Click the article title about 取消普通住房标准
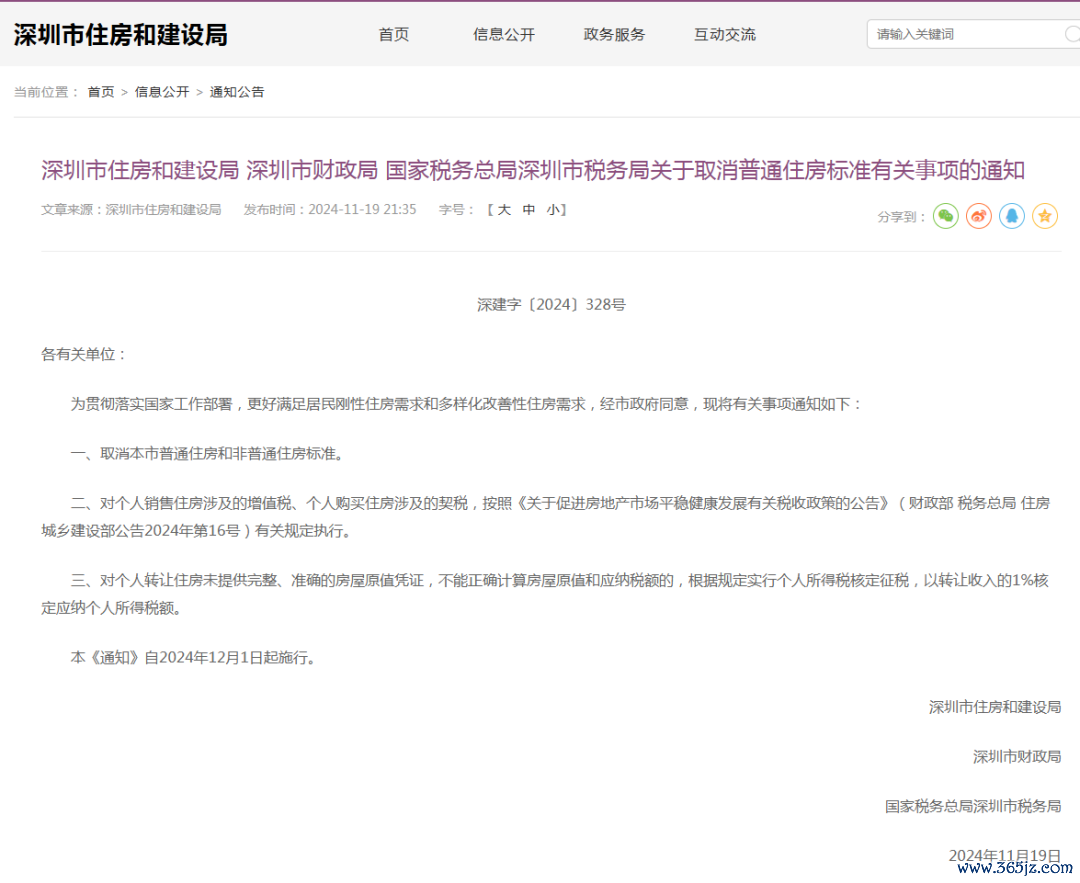 (x=533, y=170)
